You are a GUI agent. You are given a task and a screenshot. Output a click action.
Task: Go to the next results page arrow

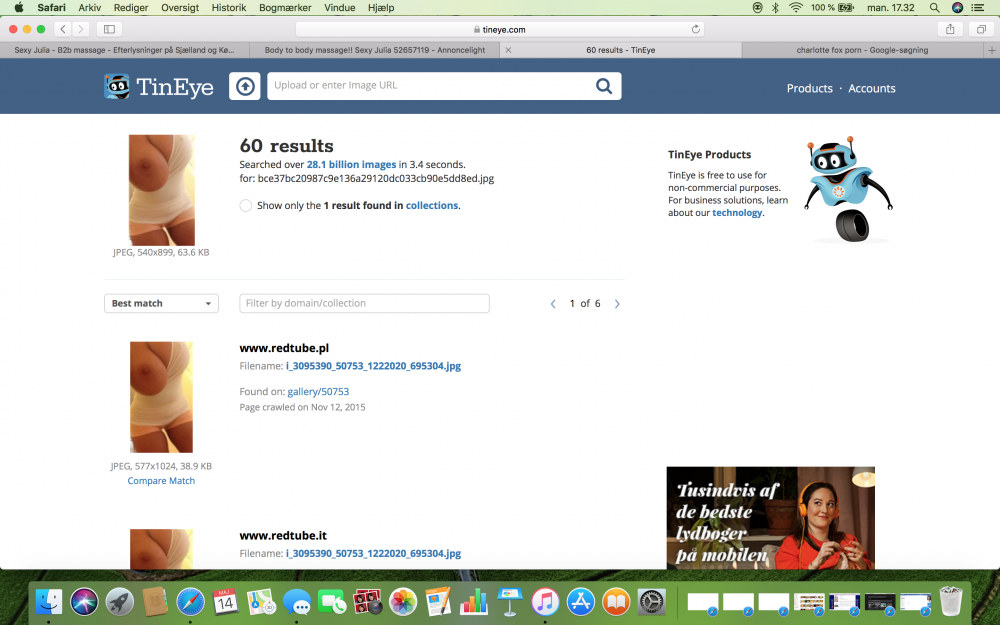[617, 304]
